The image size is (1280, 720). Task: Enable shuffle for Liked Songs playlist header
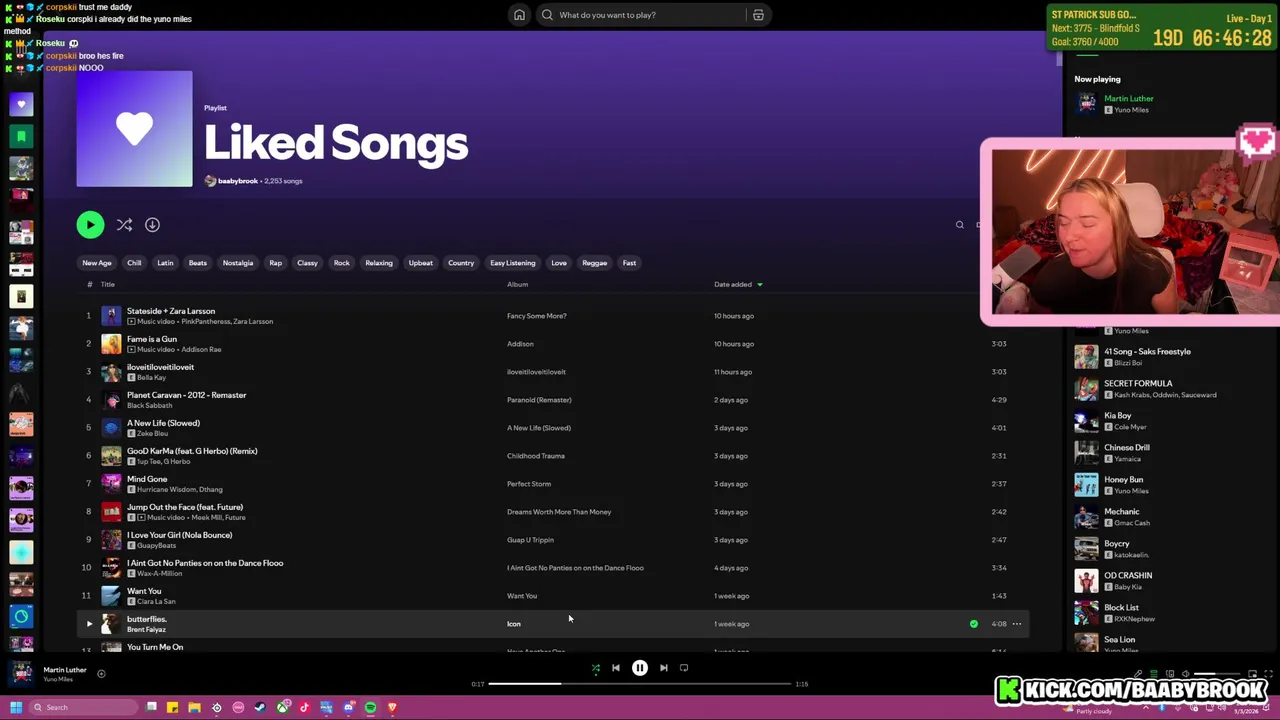(124, 225)
